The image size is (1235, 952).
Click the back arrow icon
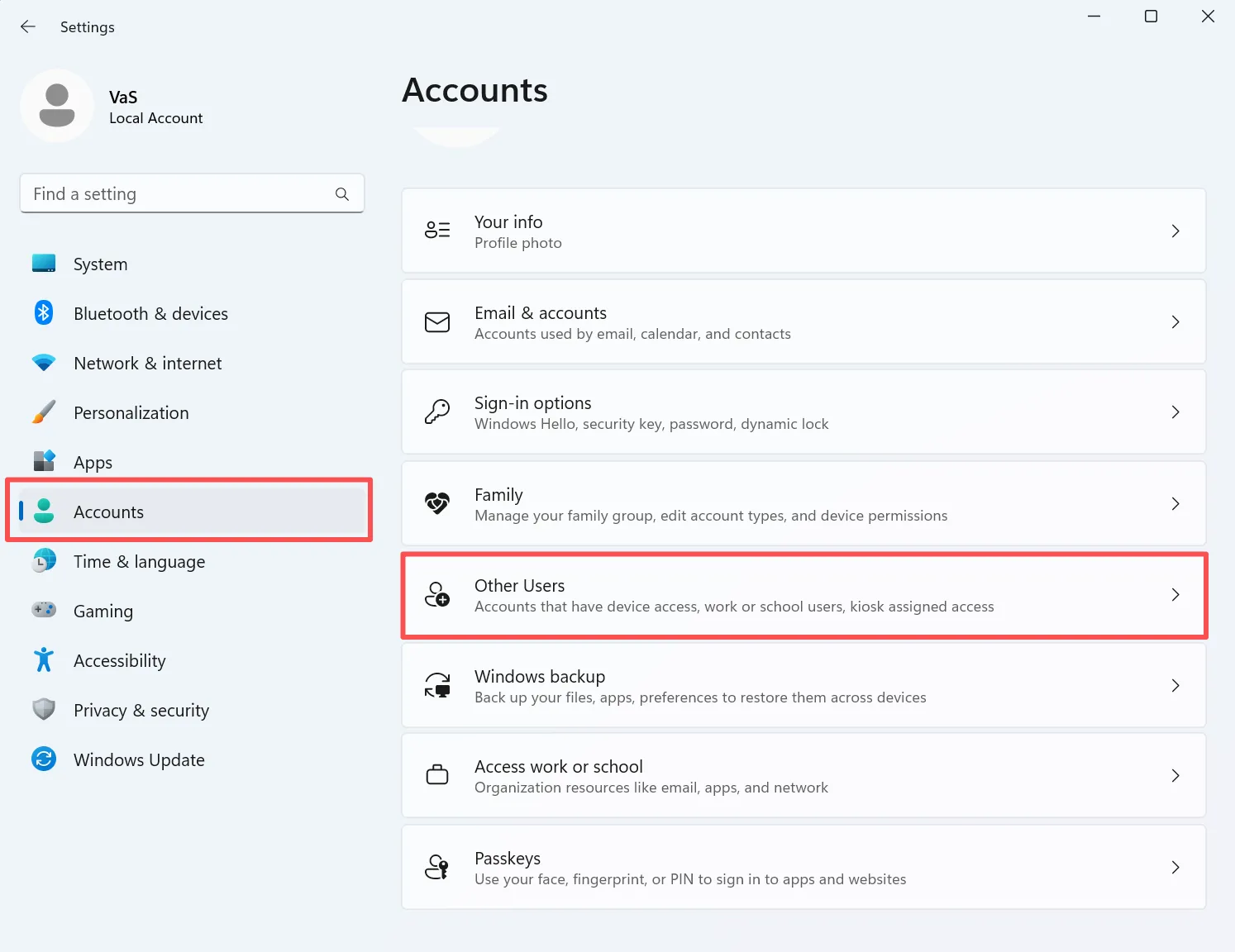(28, 26)
